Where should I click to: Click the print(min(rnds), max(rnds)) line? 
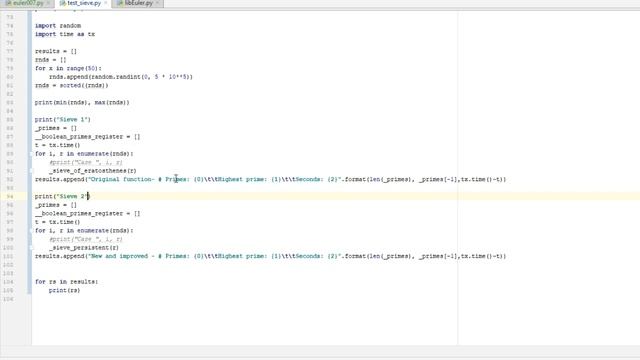tap(82, 102)
